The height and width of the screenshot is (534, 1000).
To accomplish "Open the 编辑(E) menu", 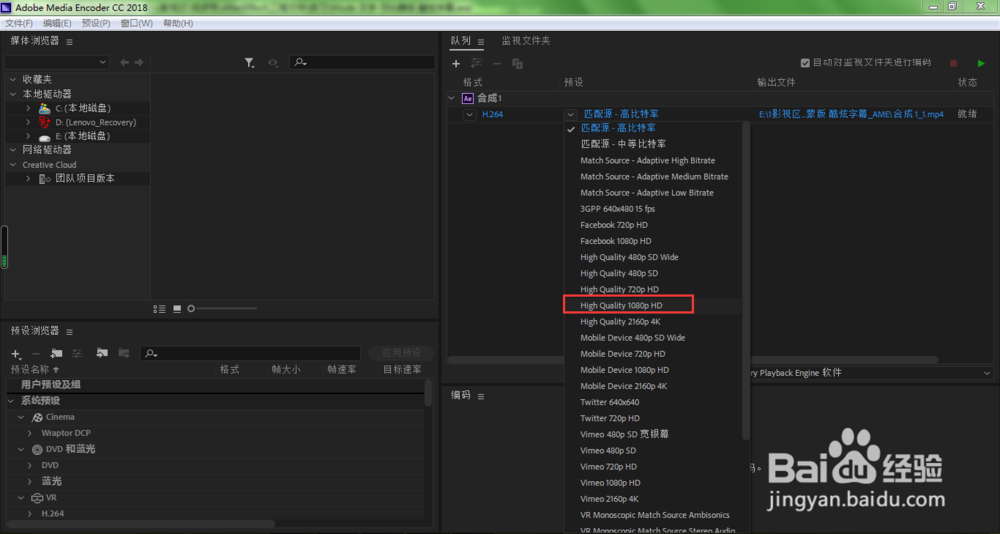I will pos(57,24).
